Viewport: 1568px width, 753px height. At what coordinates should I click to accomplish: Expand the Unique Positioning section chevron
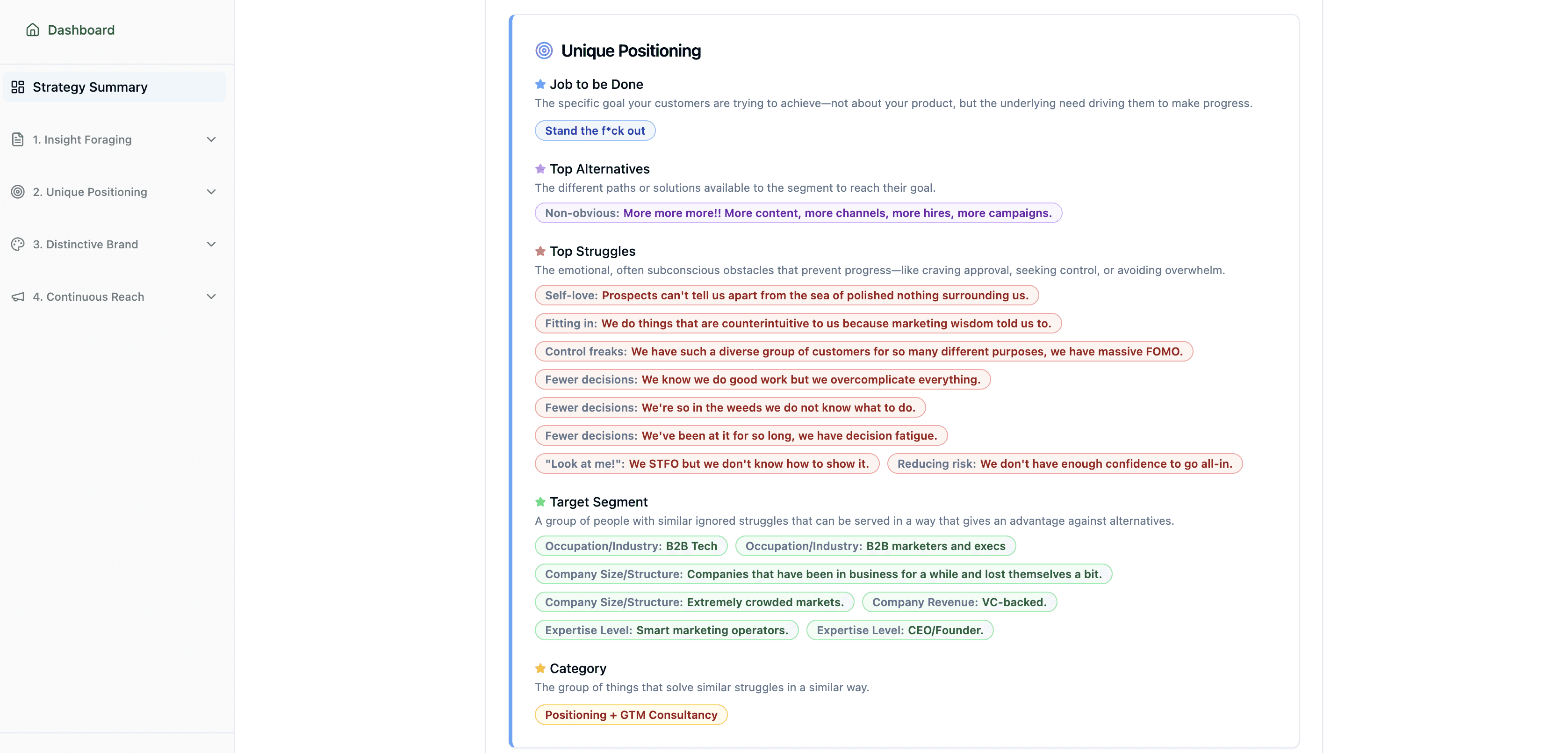point(211,192)
